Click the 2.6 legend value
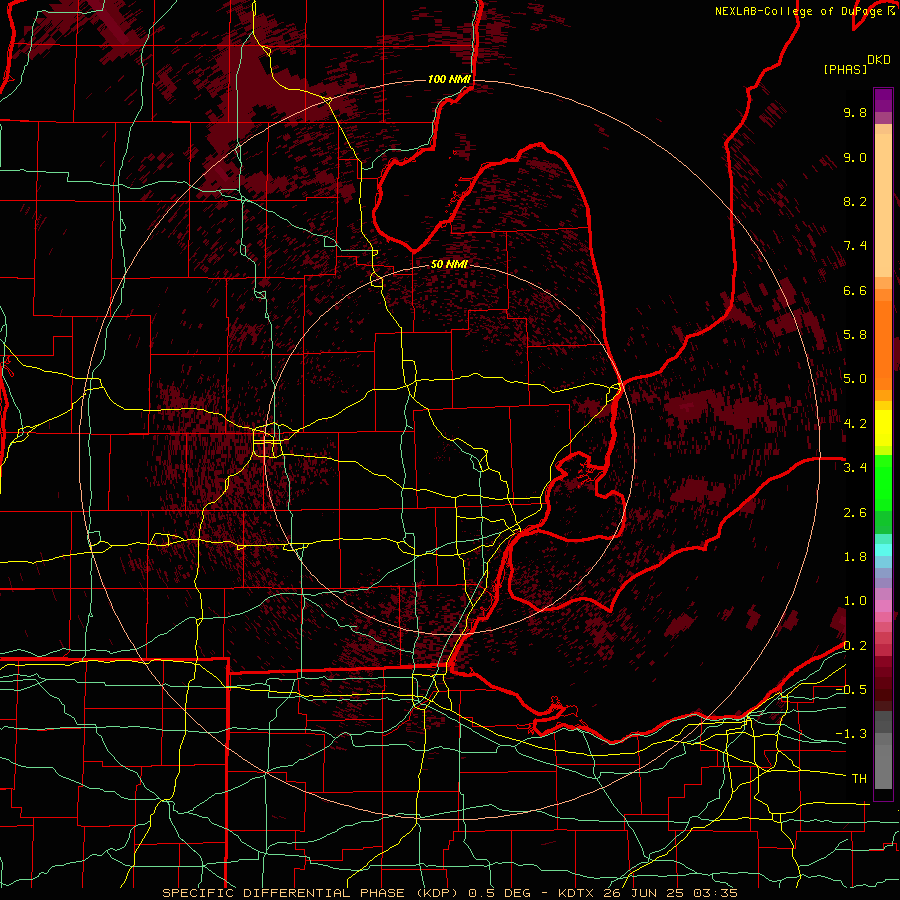This screenshot has height=900, width=900. pyautogui.click(x=855, y=513)
